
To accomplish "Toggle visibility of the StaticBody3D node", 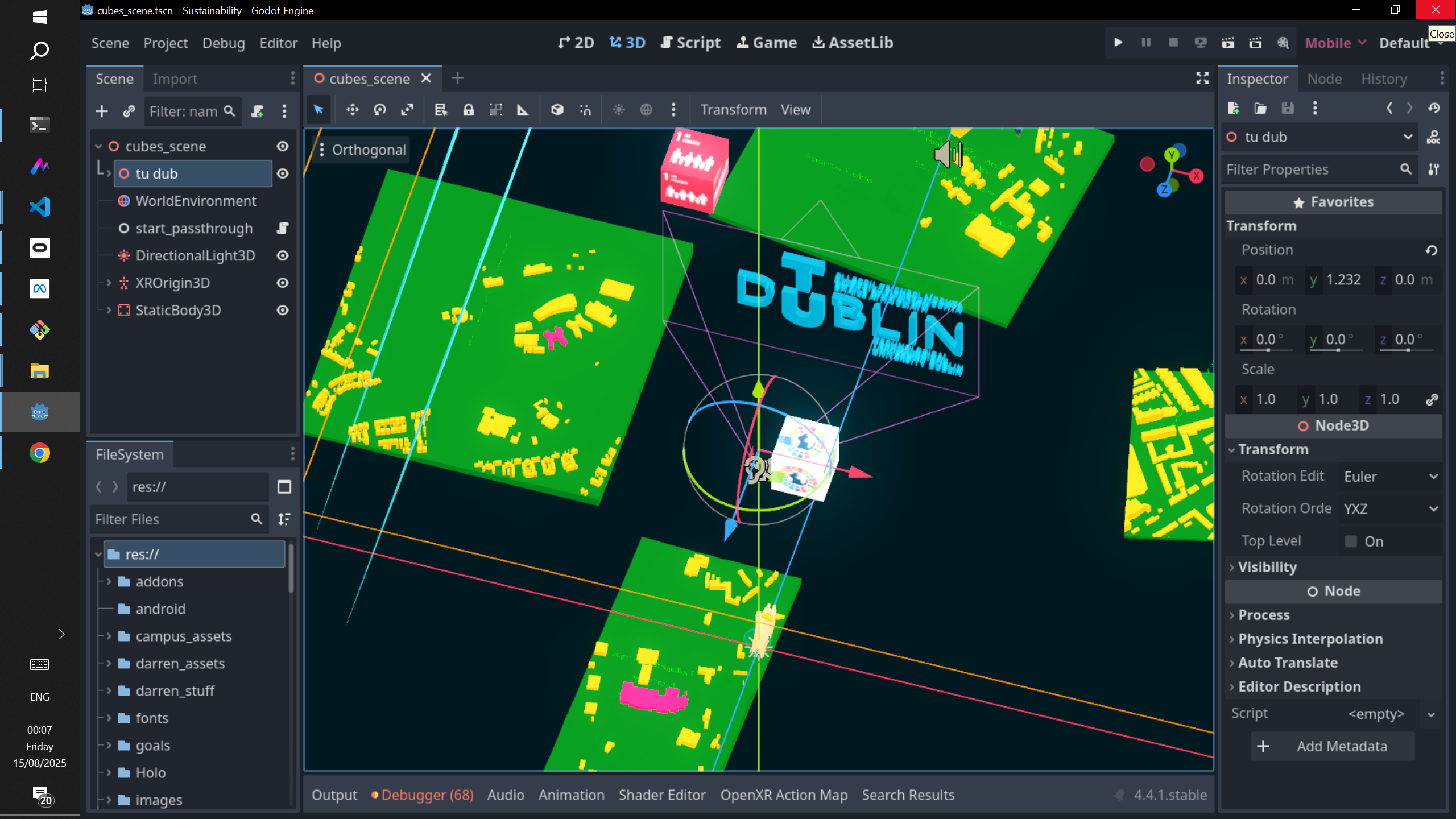I will (x=283, y=310).
